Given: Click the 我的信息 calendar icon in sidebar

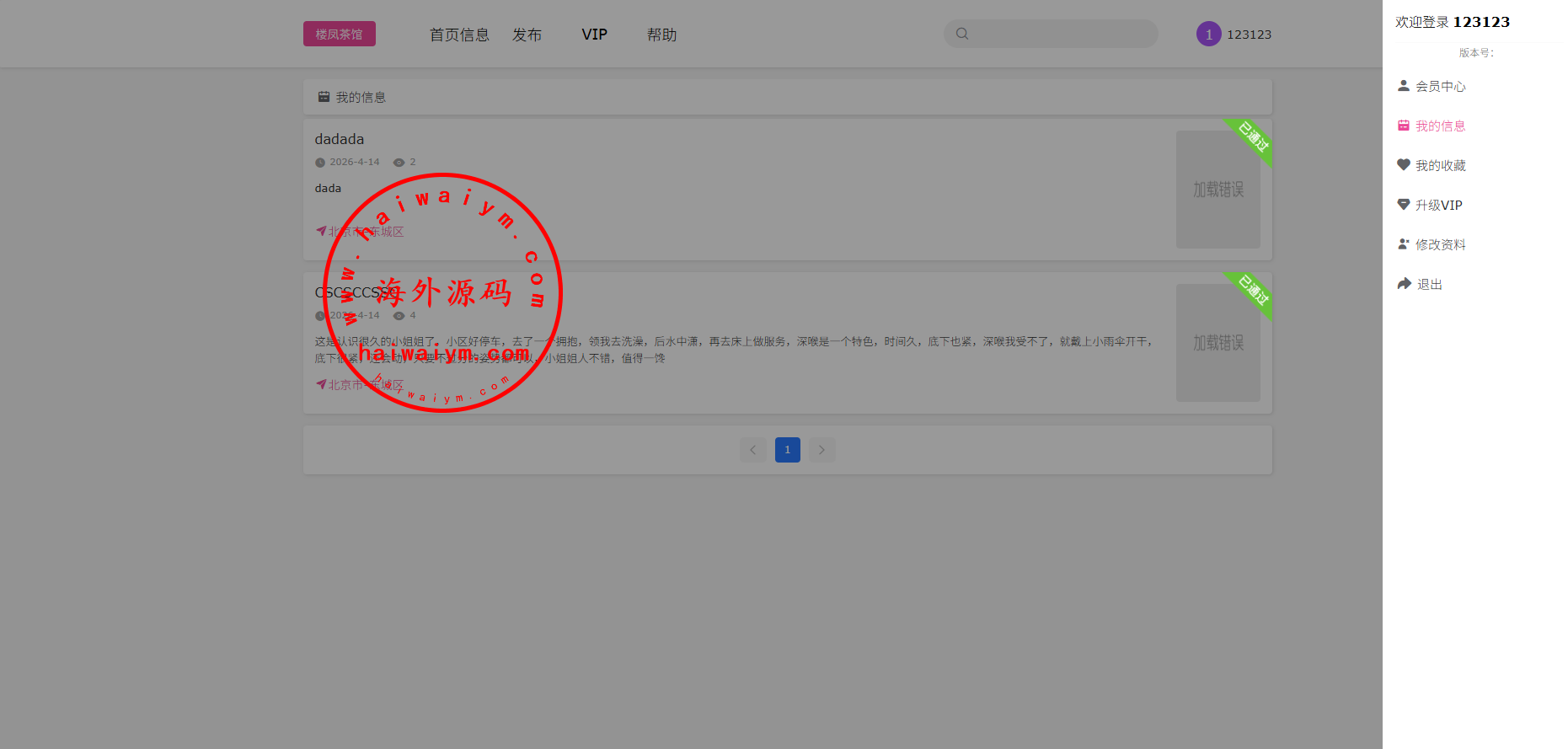Looking at the screenshot, I should pos(1404,126).
